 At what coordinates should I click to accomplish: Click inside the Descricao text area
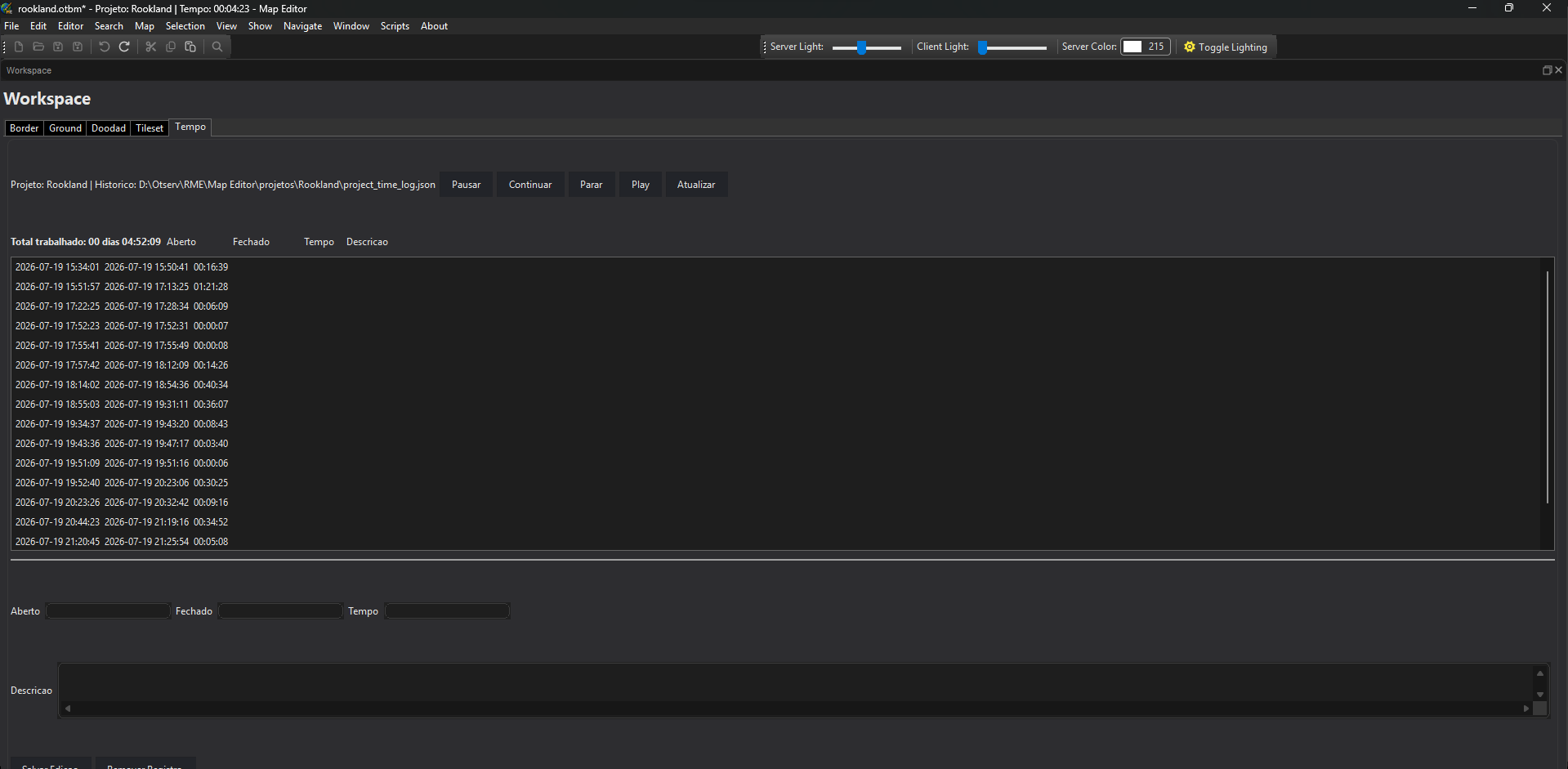[797, 682]
